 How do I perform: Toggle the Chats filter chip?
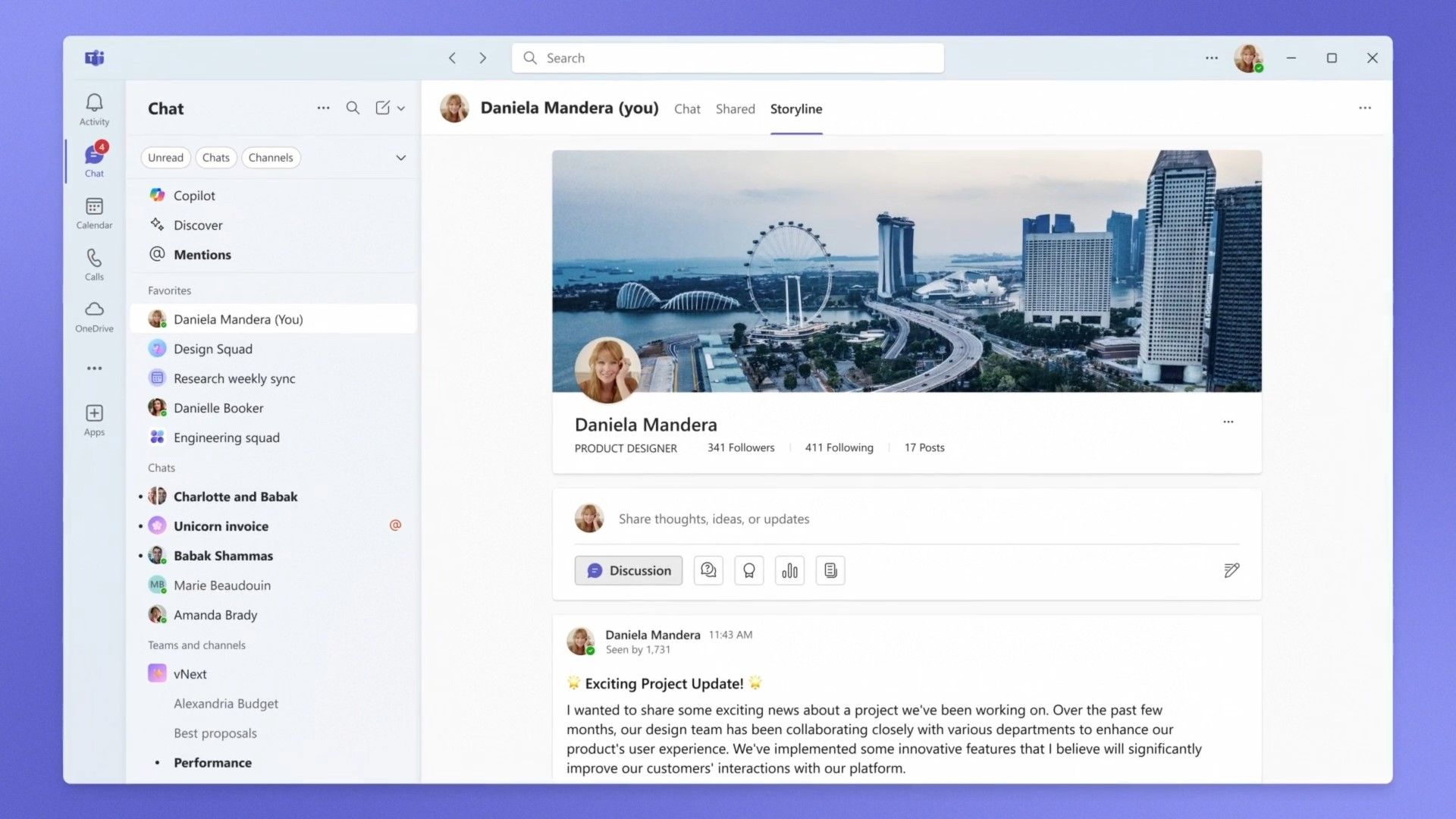pyautogui.click(x=216, y=157)
